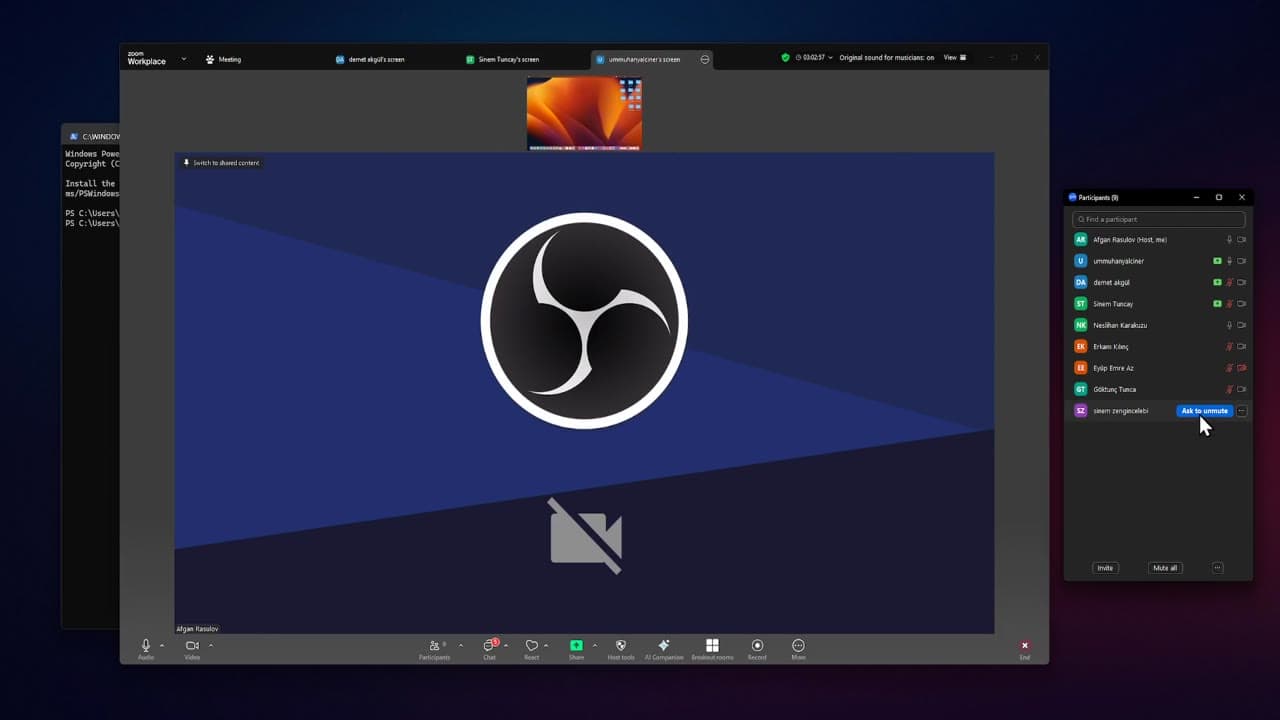Screen dimensions: 1280x720
Task: Switch to demet akgül's screen tab
Action: (370, 59)
